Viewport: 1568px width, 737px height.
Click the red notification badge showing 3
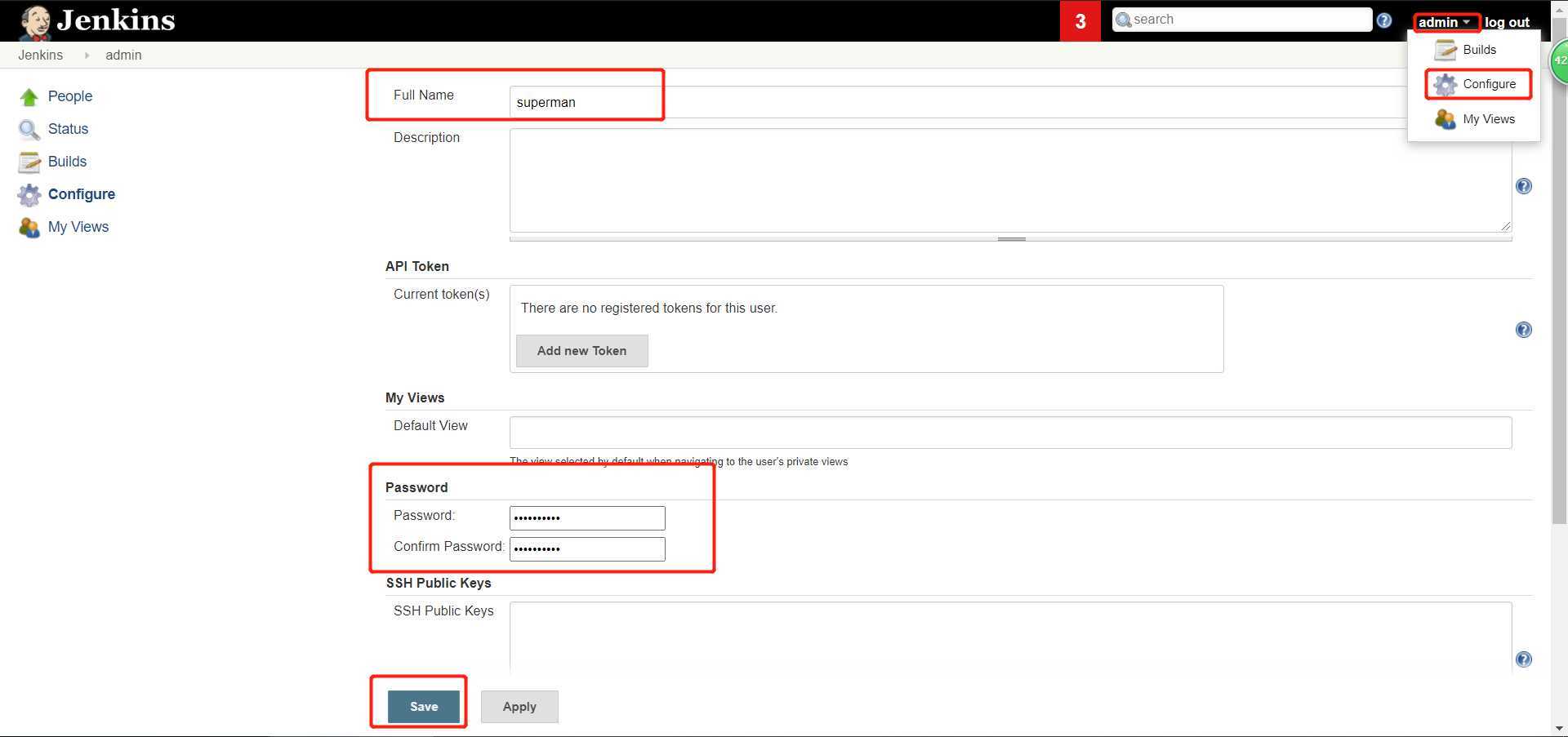click(x=1080, y=21)
